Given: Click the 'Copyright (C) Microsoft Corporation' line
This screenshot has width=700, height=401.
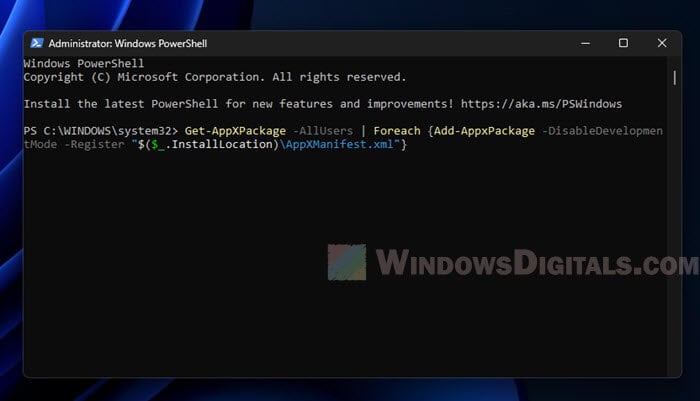Looking at the screenshot, I should pos(215,77).
